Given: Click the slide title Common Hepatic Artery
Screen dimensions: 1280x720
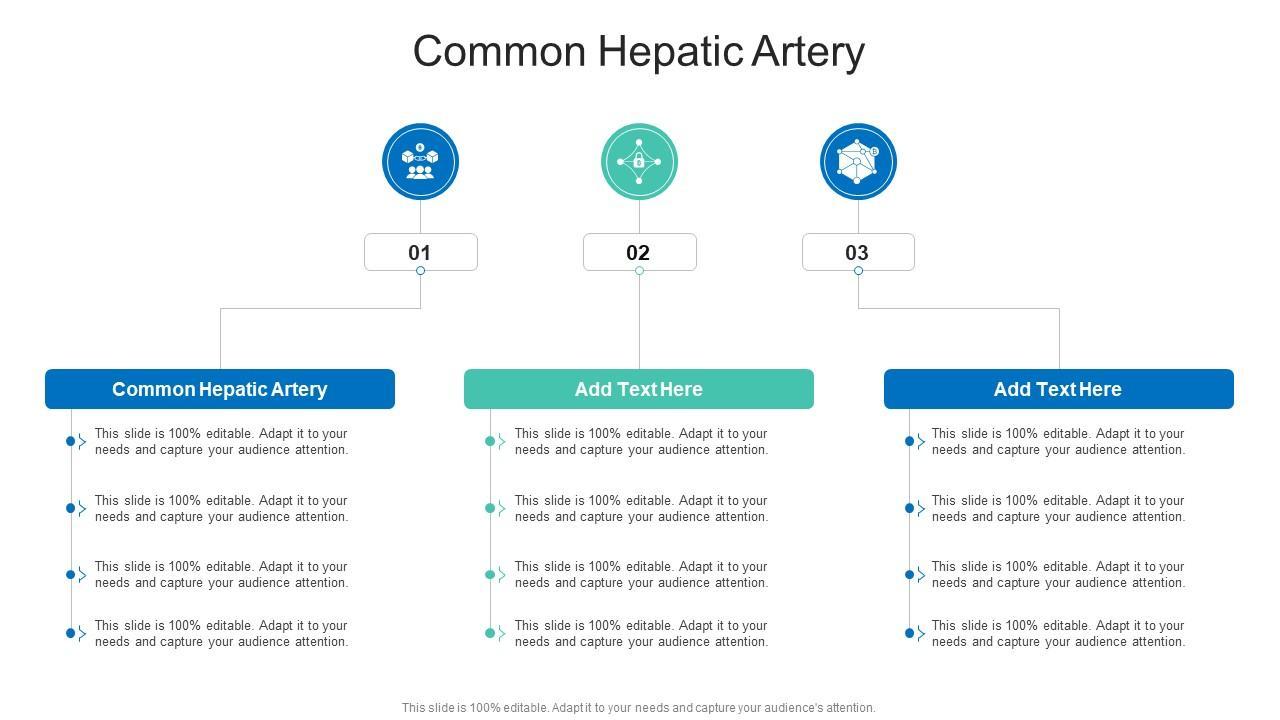Looking at the screenshot, I should tap(639, 51).
